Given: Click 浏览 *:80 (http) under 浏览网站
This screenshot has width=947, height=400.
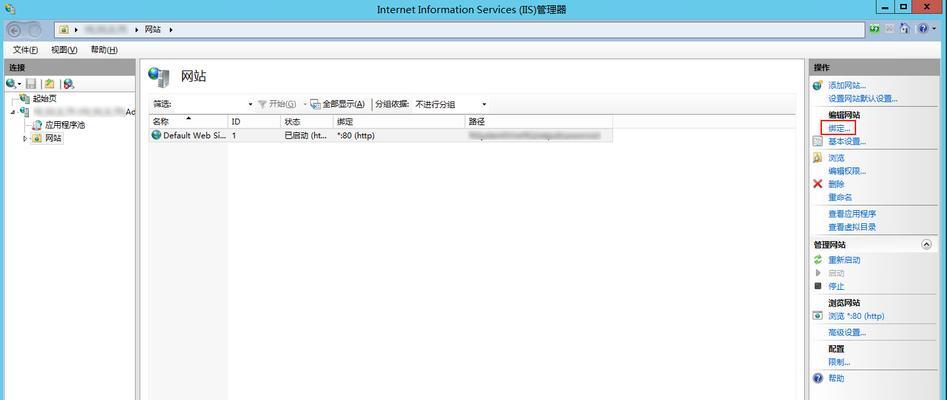Looking at the screenshot, I should [856, 316].
